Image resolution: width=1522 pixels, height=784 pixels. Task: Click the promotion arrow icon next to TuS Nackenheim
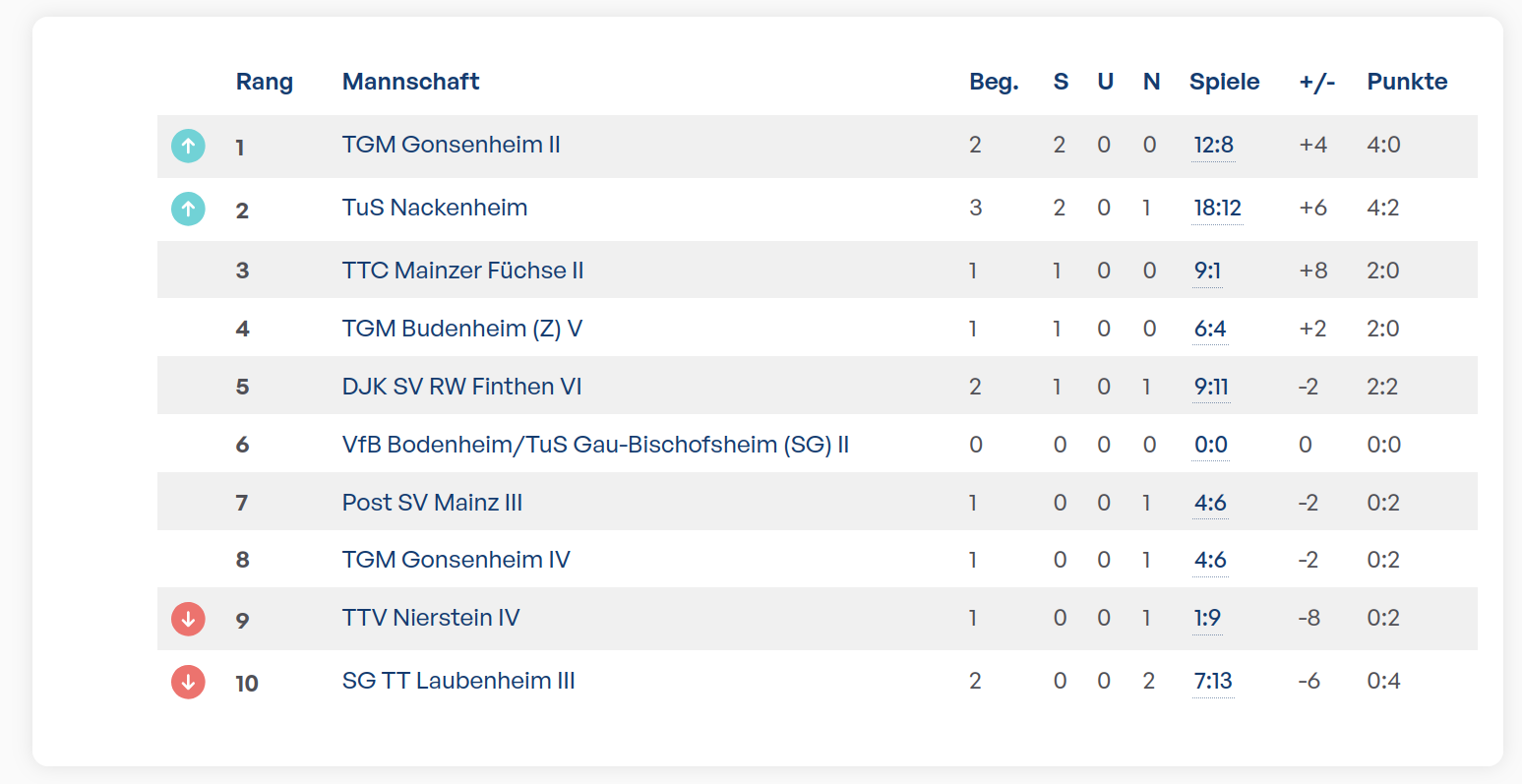188,209
